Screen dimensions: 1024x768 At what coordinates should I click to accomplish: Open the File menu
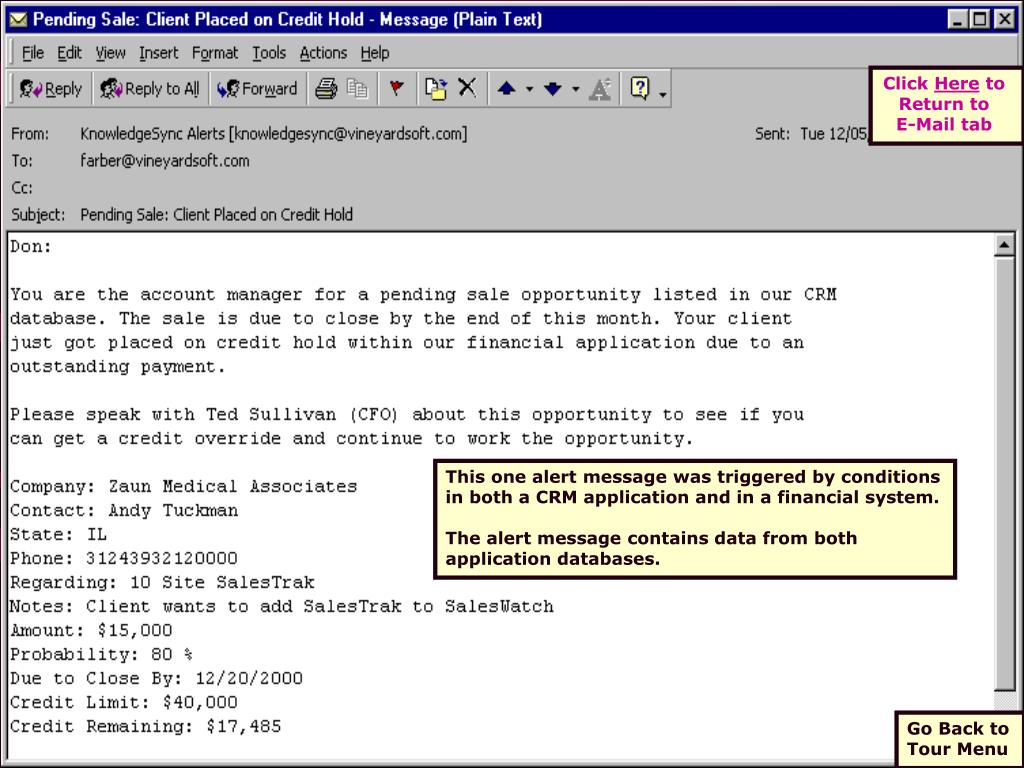[x=33, y=53]
